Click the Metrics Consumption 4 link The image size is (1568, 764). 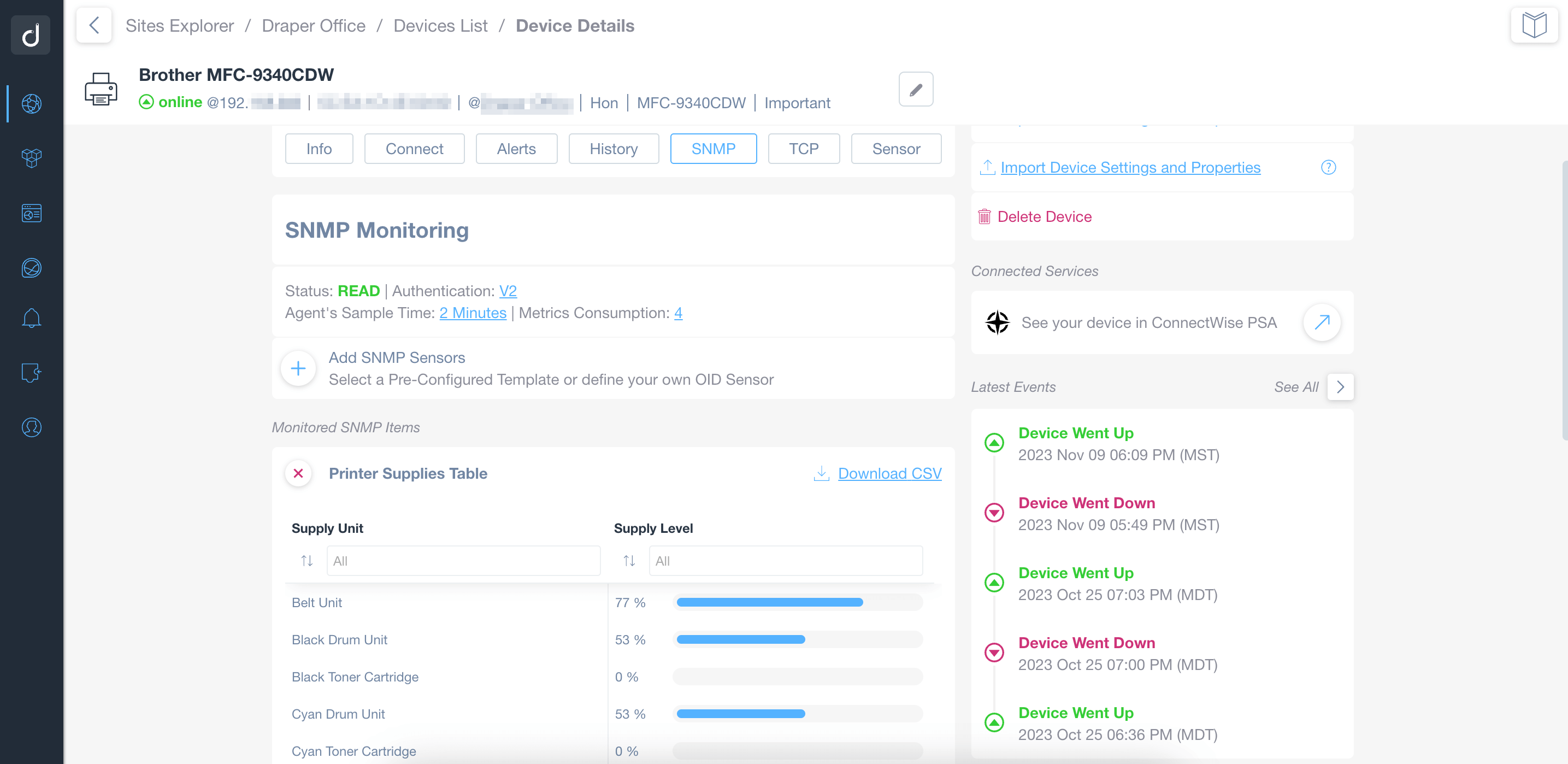pos(678,313)
